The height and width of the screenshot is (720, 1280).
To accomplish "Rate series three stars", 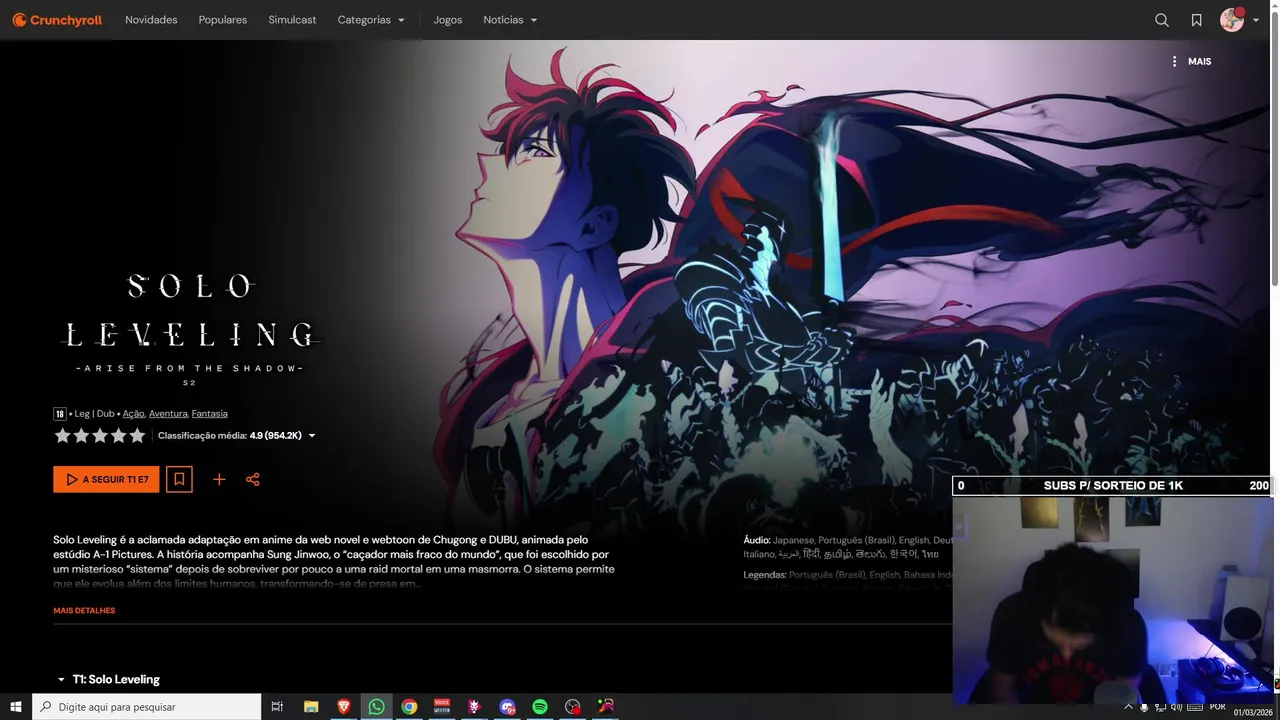I will [x=100, y=435].
